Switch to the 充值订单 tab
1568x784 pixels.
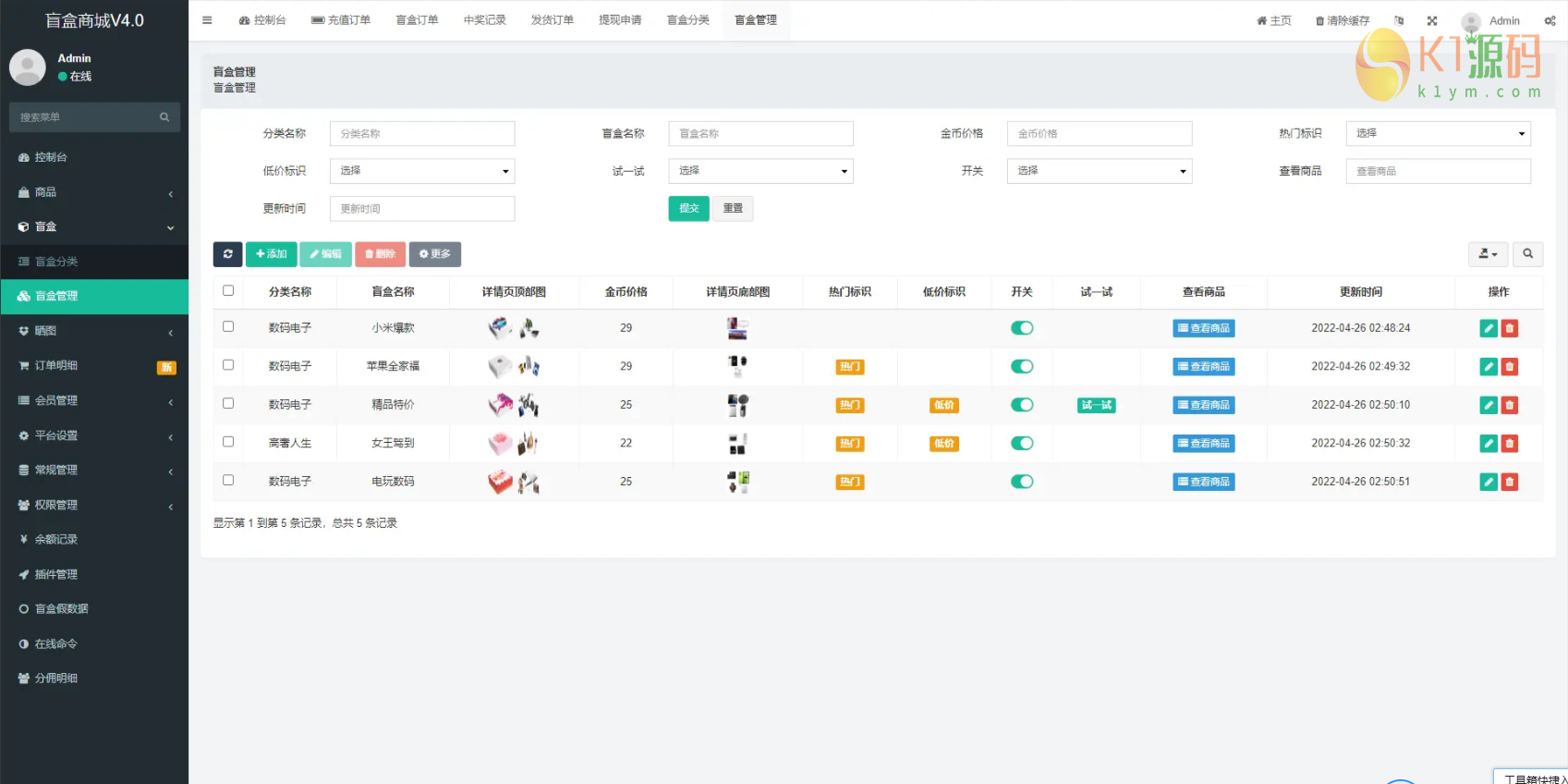click(341, 20)
